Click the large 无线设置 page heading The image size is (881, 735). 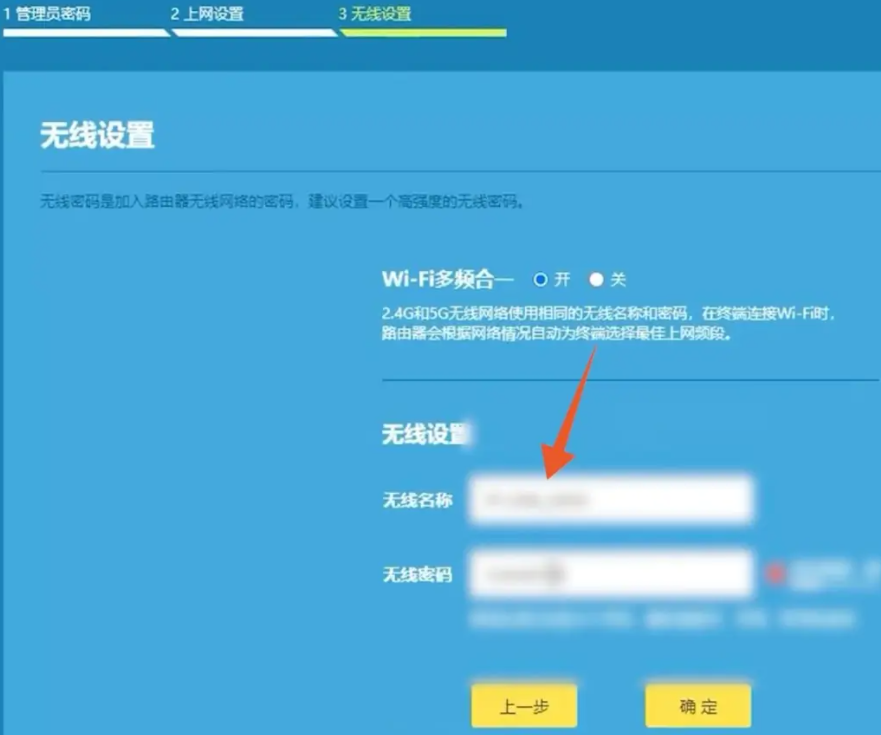97,136
